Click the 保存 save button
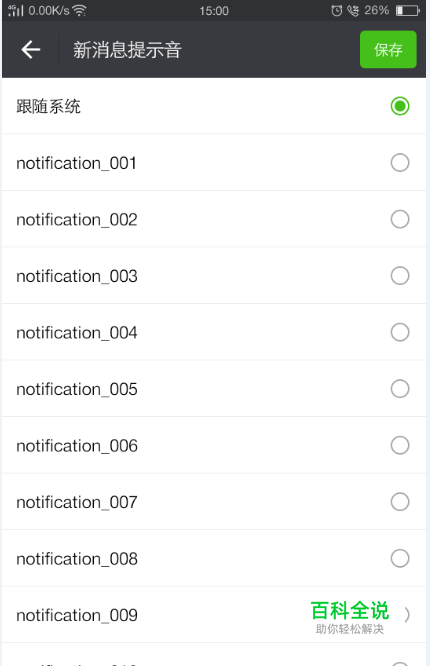This screenshot has width=430, height=666. click(388, 49)
